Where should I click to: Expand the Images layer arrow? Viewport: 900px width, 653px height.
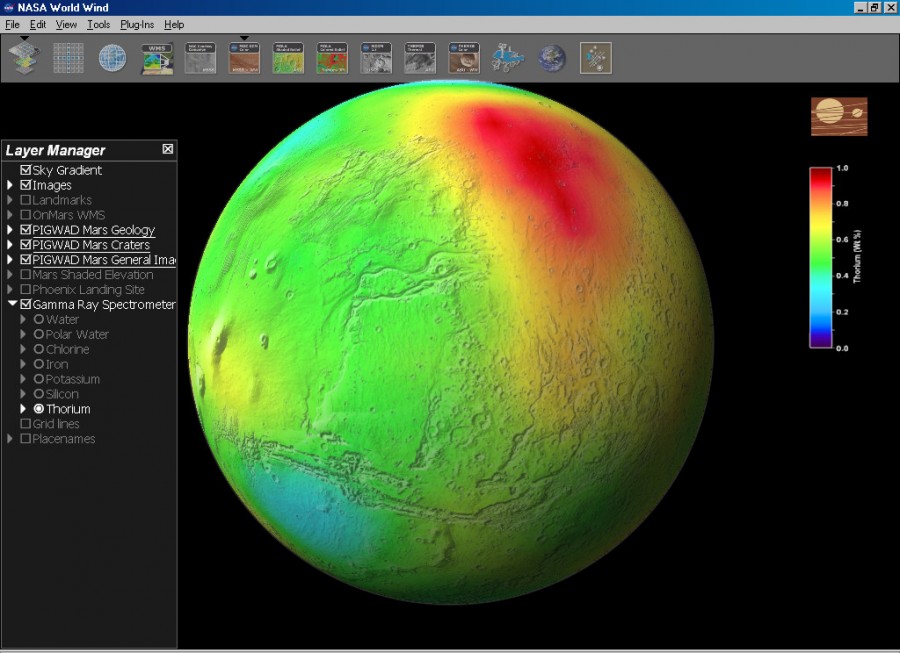[x=11, y=185]
